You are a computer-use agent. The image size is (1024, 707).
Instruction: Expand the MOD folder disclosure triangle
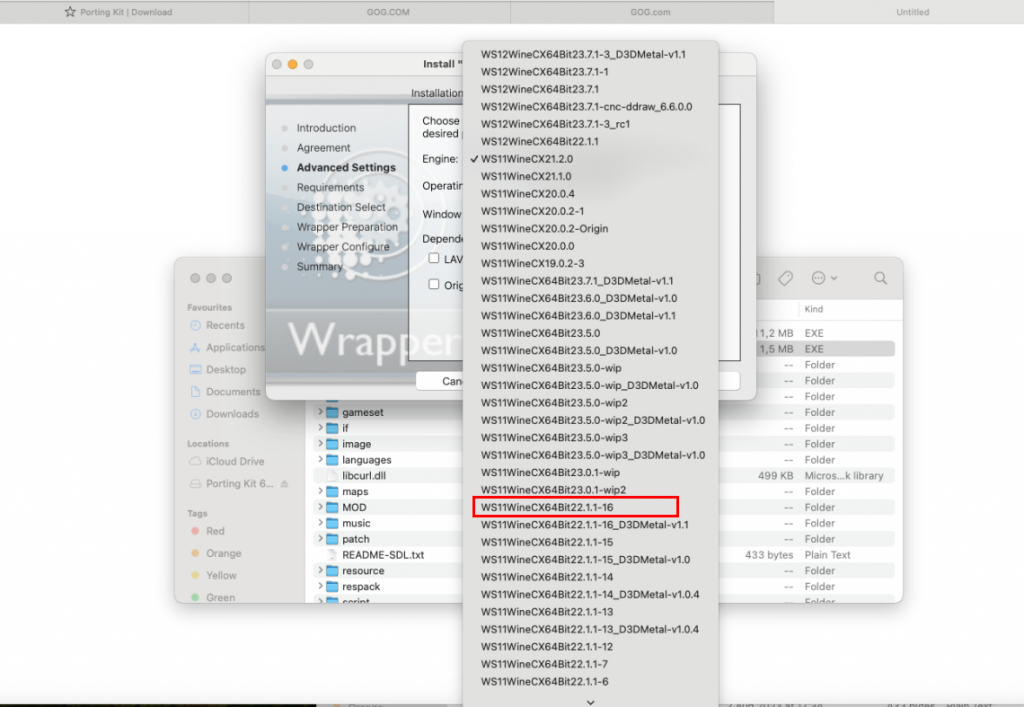(322, 507)
